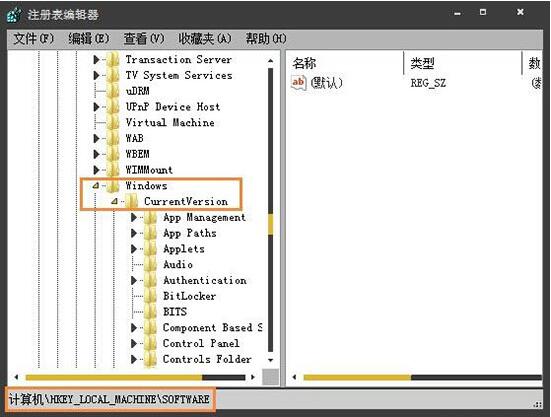Viewport: 551px width, 417px height.
Task: Click the Registry Editor app icon in title bar
Action: (x=14, y=14)
